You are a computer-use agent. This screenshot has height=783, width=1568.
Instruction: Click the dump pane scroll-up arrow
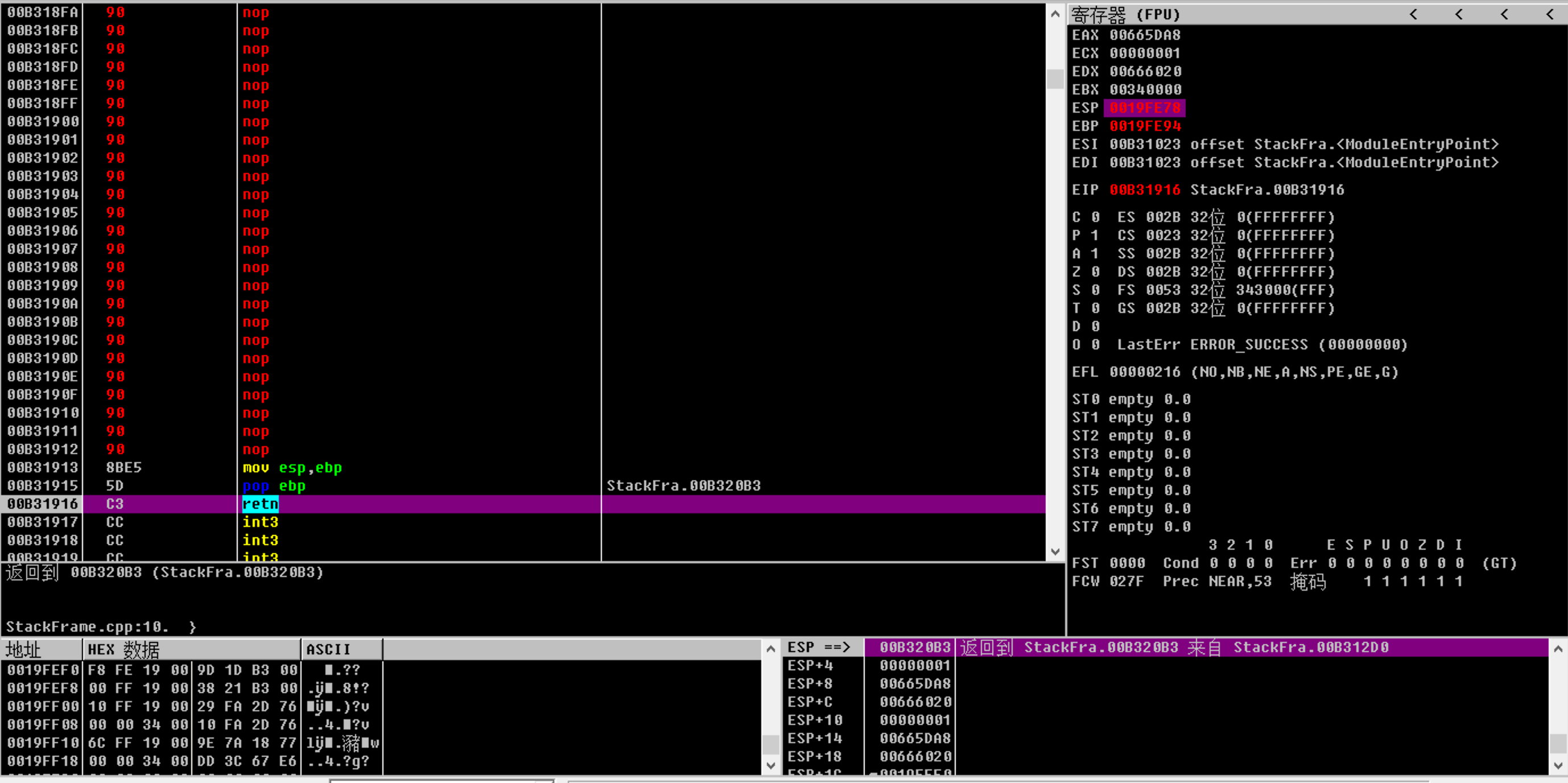click(x=770, y=649)
